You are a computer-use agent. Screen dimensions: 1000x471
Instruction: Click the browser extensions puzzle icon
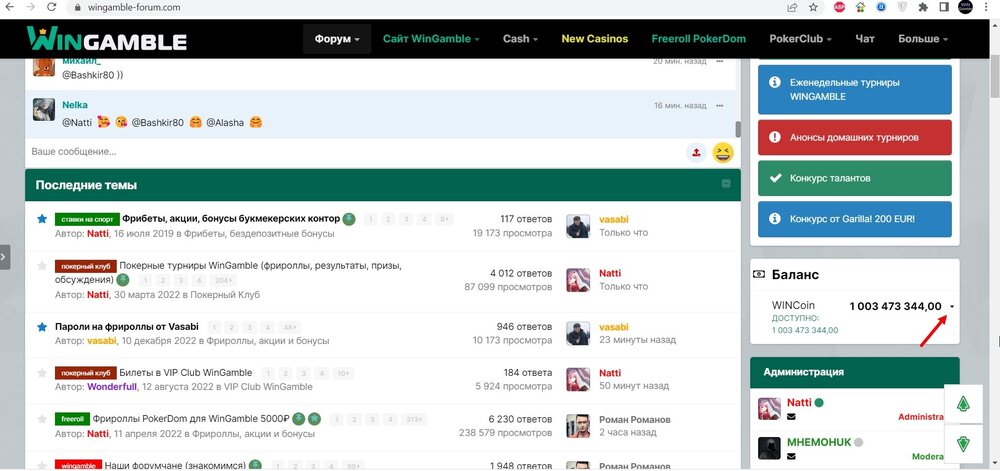(x=918, y=7)
